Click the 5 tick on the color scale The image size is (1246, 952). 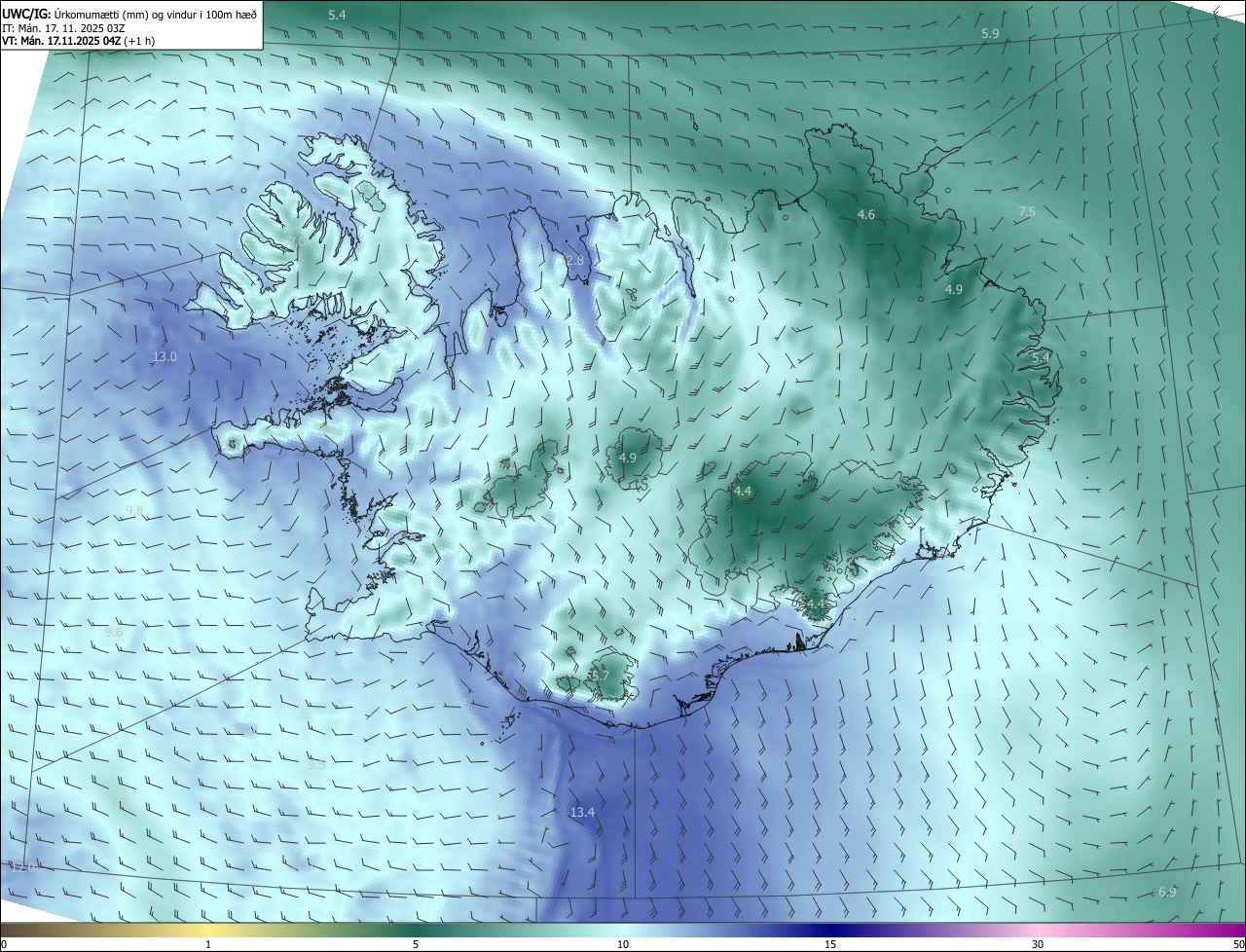click(x=416, y=944)
